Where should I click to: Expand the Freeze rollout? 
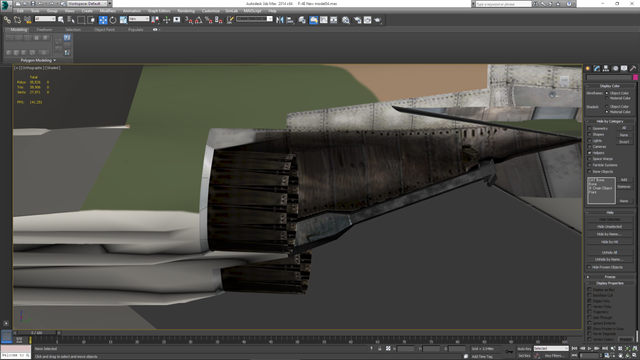610,277
